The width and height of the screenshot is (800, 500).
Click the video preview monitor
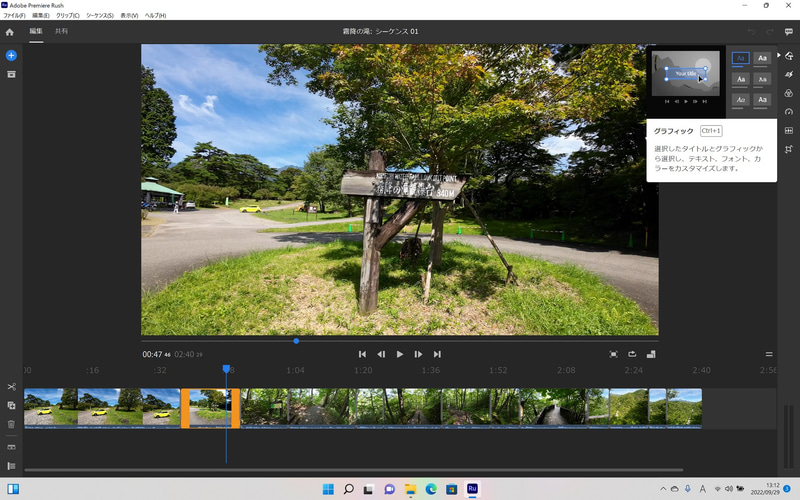399,189
